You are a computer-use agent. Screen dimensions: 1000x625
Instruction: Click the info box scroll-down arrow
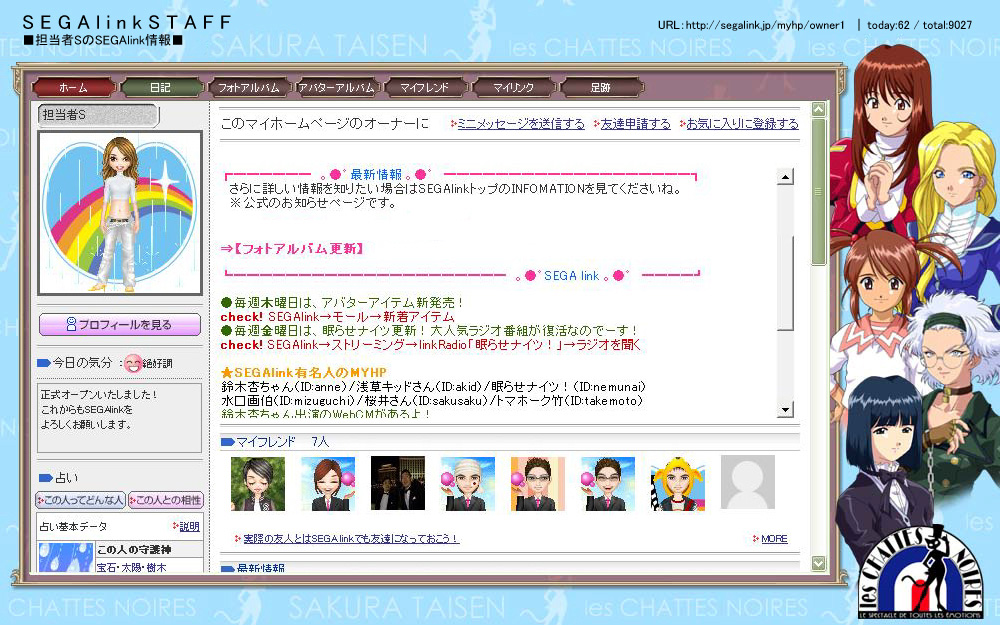(785, 409)
